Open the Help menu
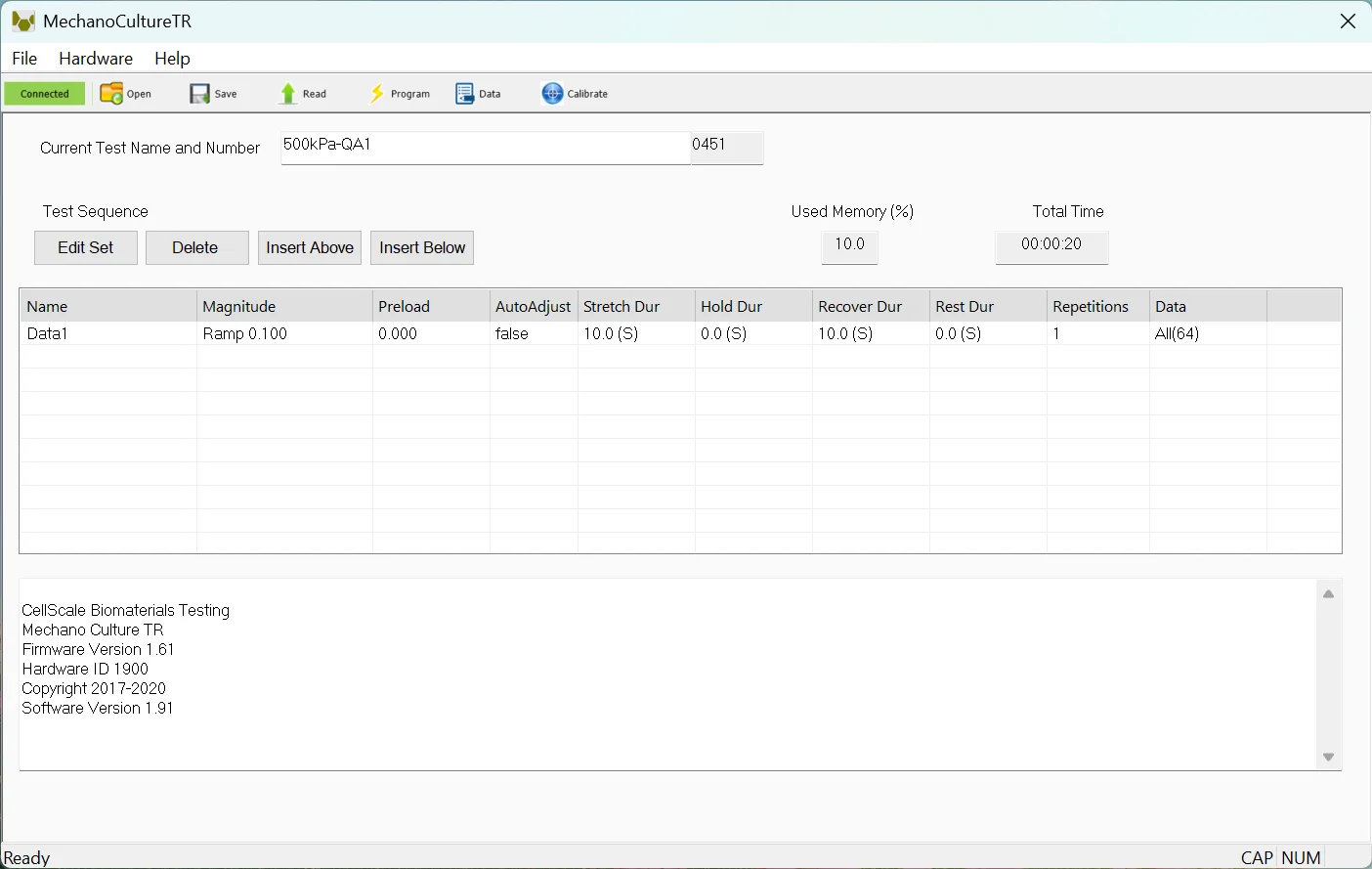 172,59
